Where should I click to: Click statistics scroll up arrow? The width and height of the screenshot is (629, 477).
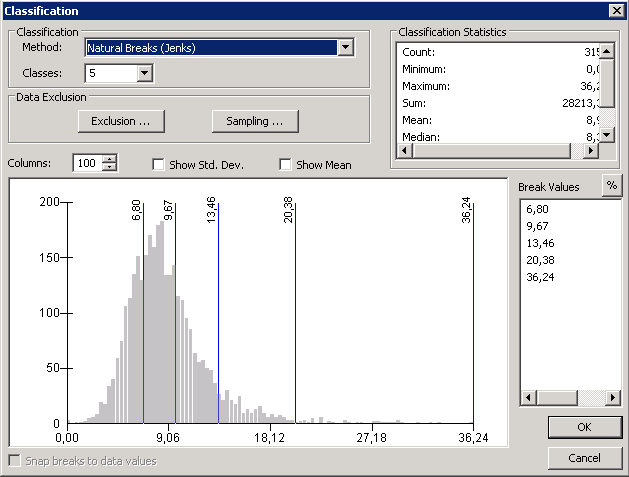(607, 51)
